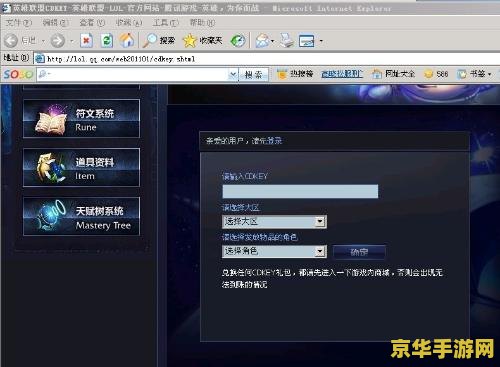Open the underlined blue link on SOSO toolbar
500x367 pixels.
coord(342,74)
